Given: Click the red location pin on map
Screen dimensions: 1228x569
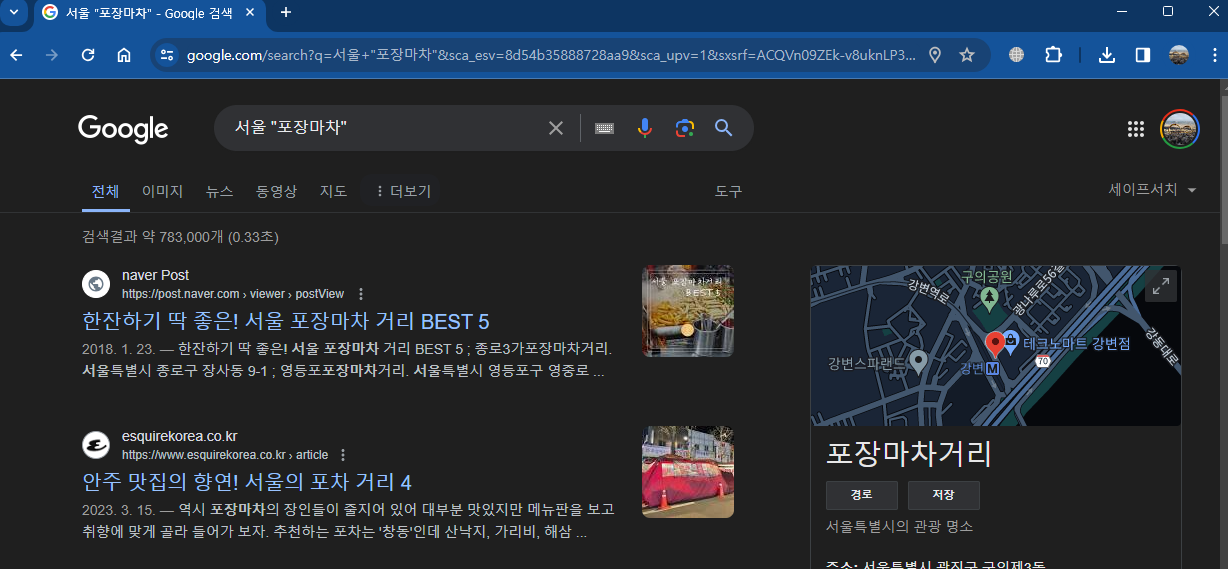Looking at the screenshot, I should click(994, 345).
